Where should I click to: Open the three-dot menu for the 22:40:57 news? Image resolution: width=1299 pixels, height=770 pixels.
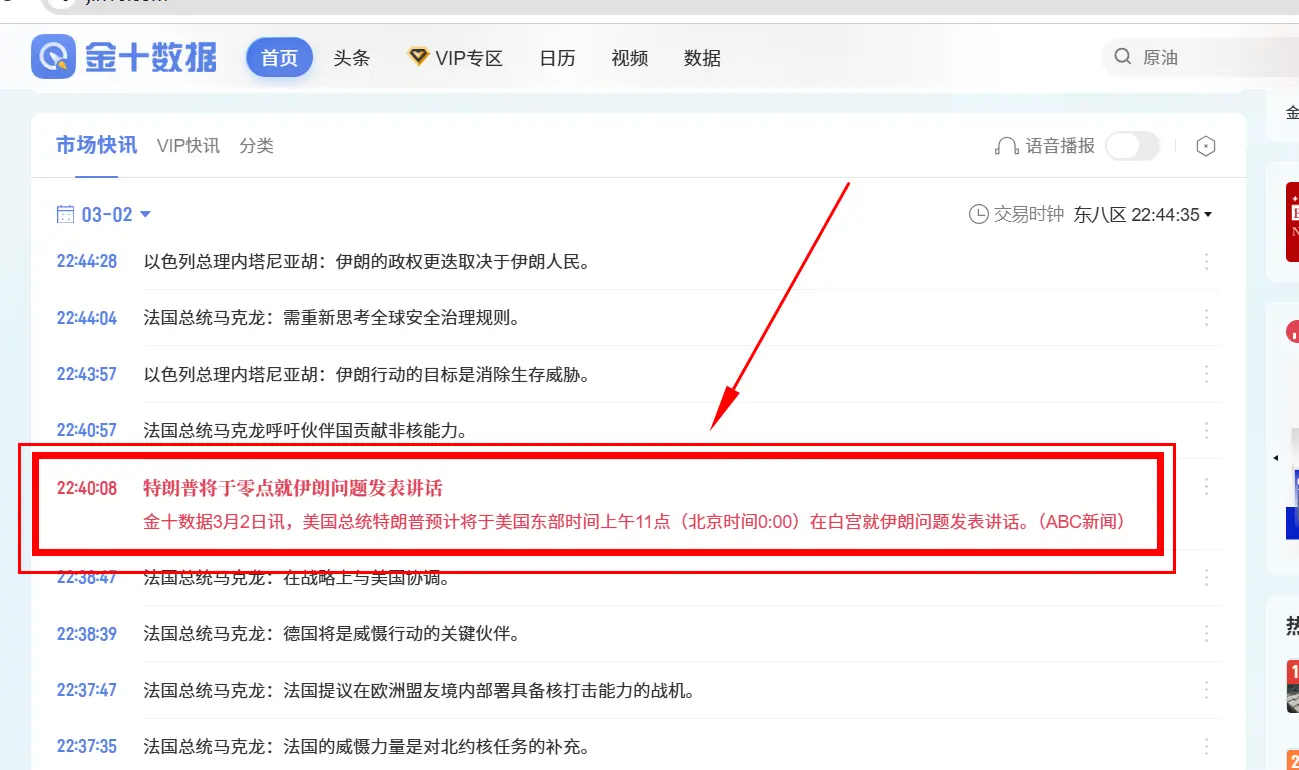[1206, 430]
